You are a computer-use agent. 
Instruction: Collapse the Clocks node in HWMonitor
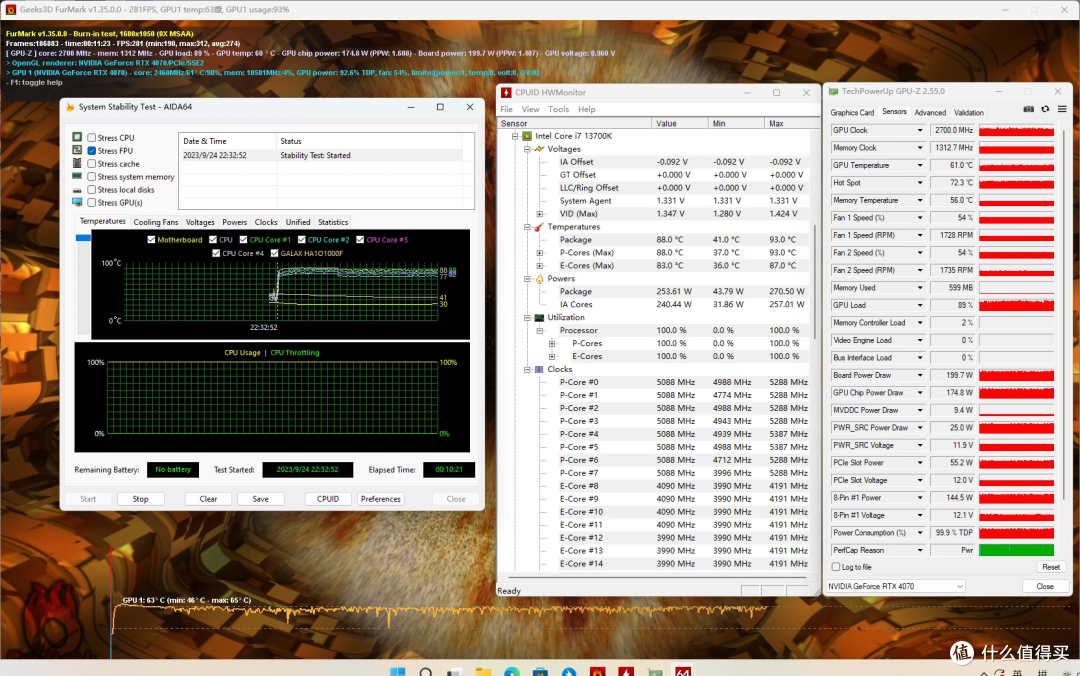[x=527, y=369]
